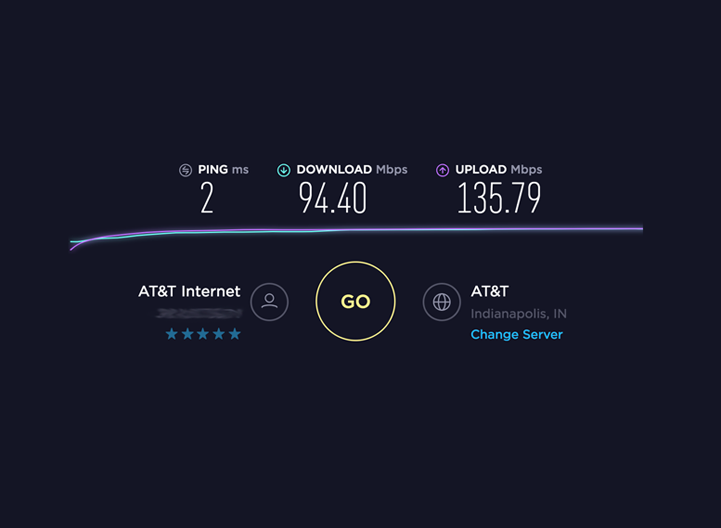Select the ping latency icon

(x=185, y=170)
